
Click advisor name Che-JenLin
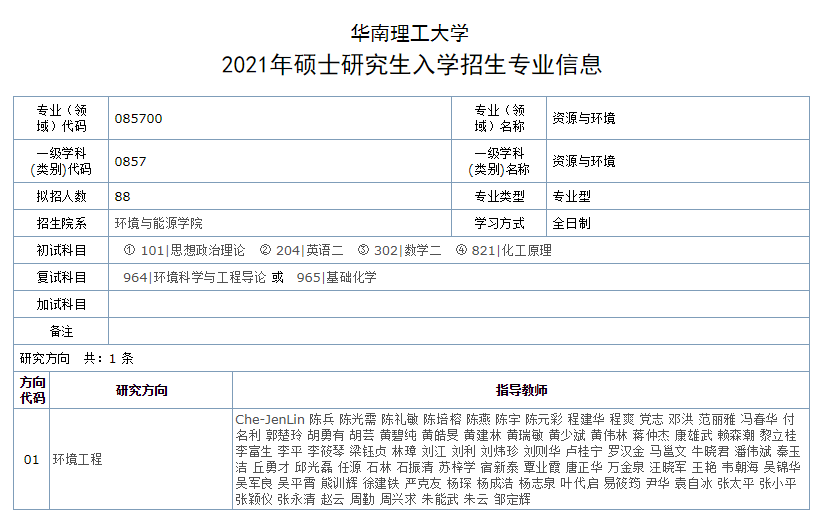[270, 420]
